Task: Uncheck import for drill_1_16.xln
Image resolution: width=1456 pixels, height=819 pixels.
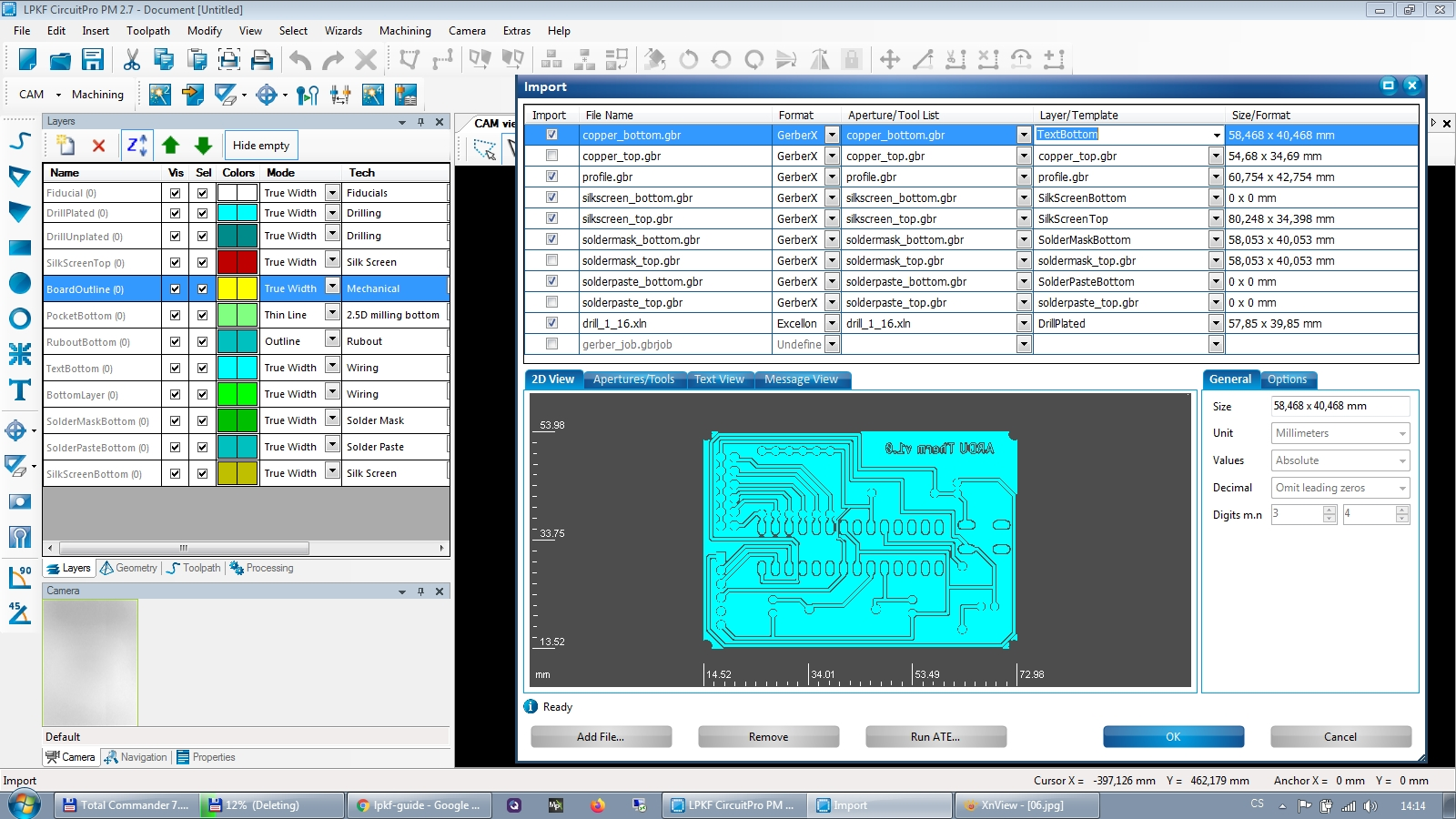Action: [551, 323]
